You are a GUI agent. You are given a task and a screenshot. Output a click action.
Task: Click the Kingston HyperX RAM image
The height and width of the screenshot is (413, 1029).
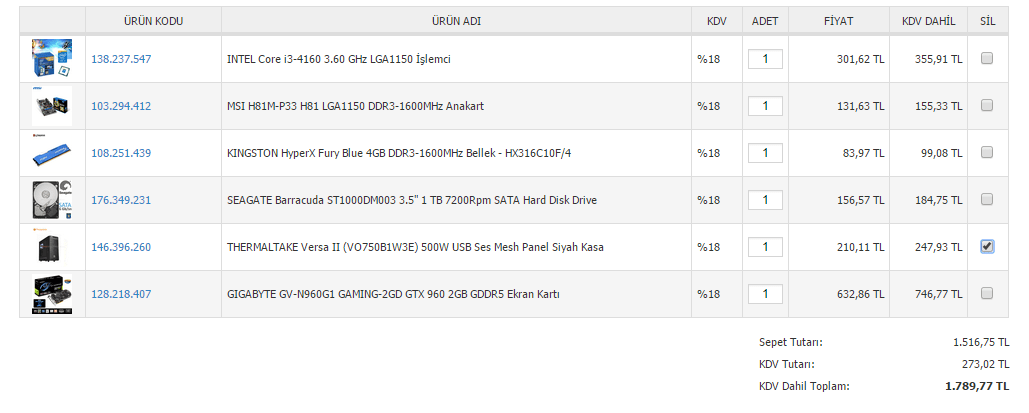tap(52, 153)
